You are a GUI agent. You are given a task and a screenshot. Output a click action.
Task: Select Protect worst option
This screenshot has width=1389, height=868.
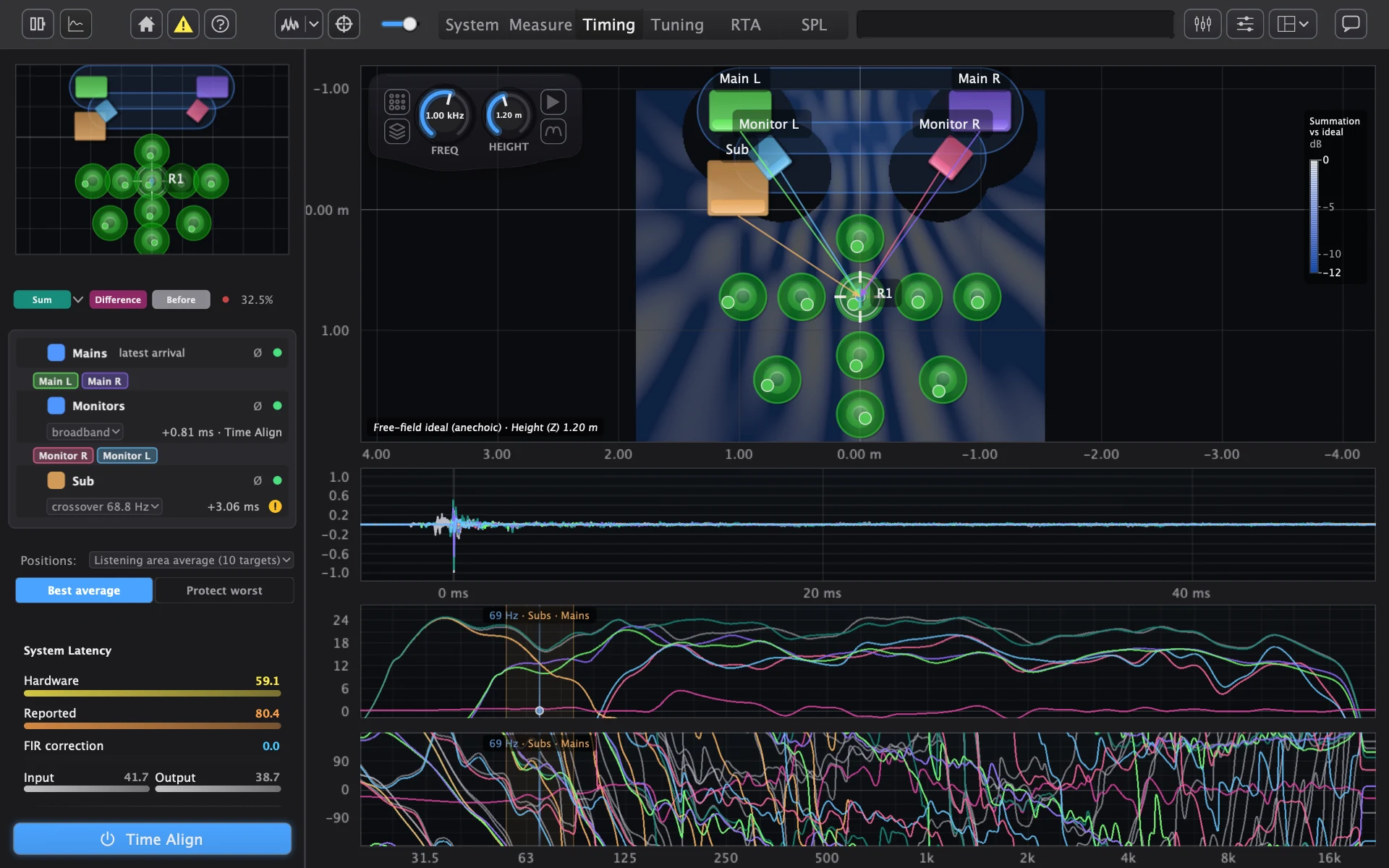point(224,590)
